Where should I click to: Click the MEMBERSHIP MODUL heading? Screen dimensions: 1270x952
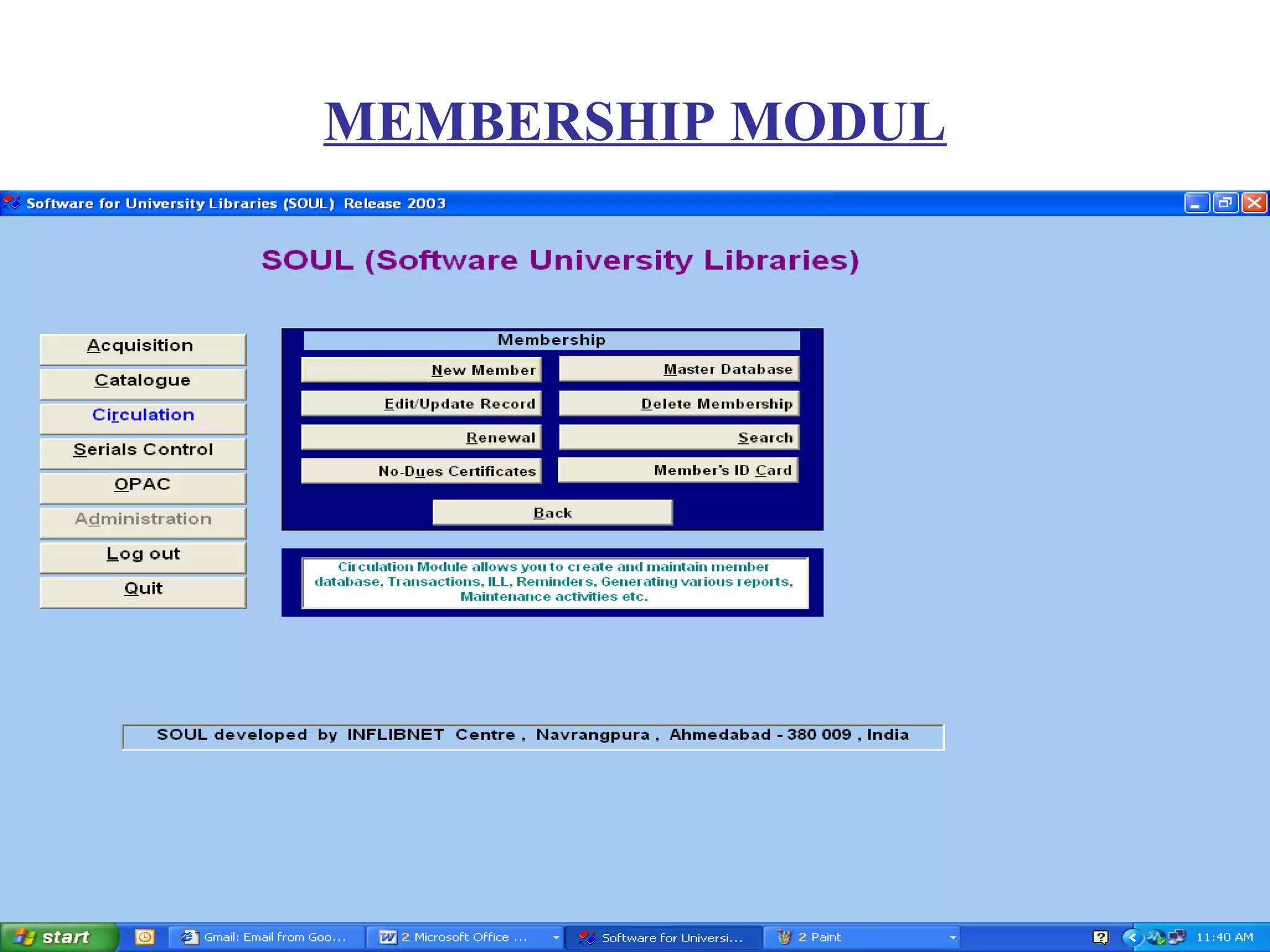point(634,121)
